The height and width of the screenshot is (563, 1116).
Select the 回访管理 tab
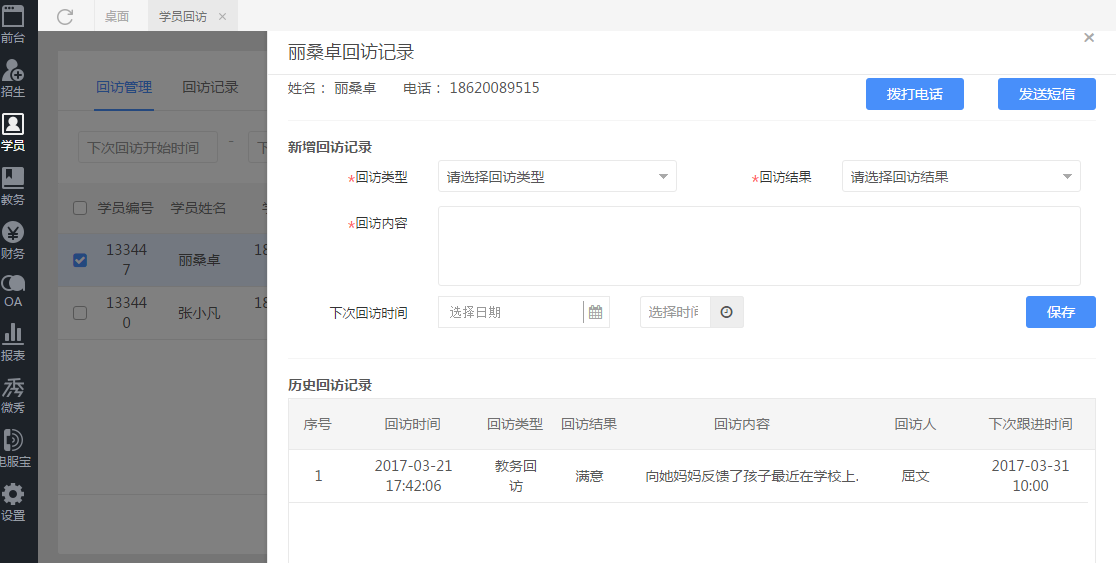pyautogui.click(x=124, y=88)
